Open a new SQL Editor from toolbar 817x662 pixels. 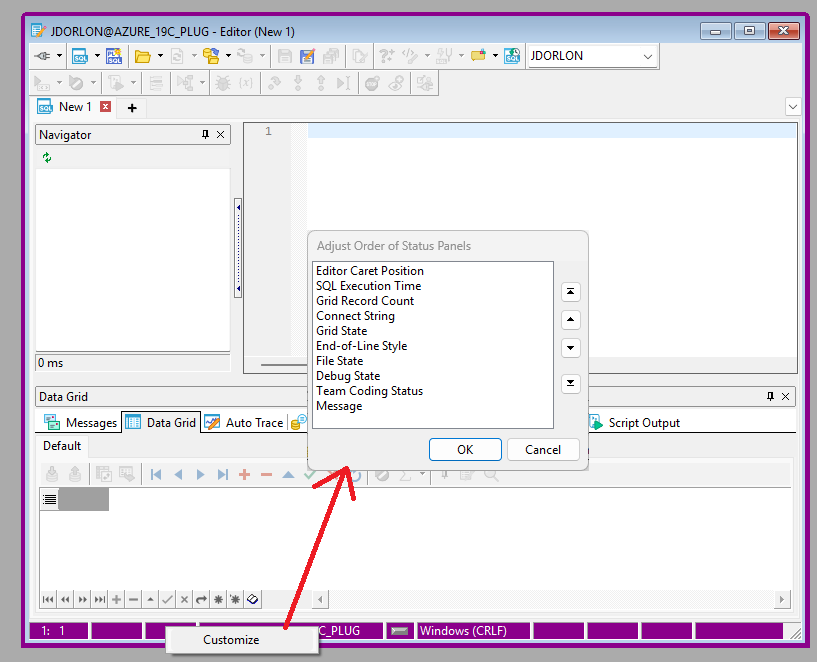tap(80, 56)
